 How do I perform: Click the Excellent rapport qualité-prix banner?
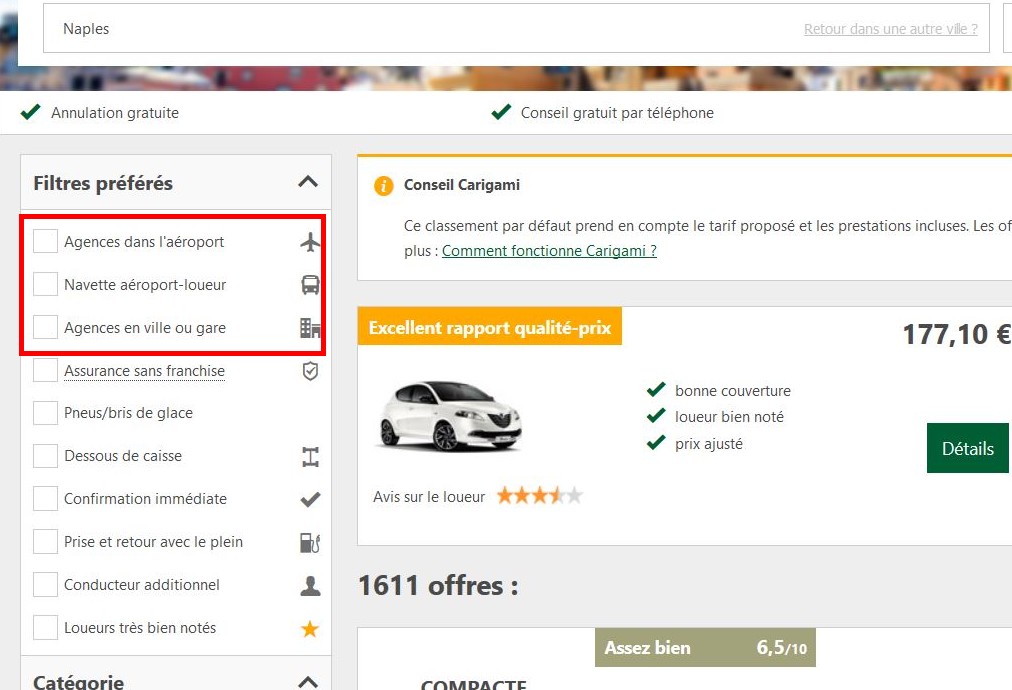(489, 328)
